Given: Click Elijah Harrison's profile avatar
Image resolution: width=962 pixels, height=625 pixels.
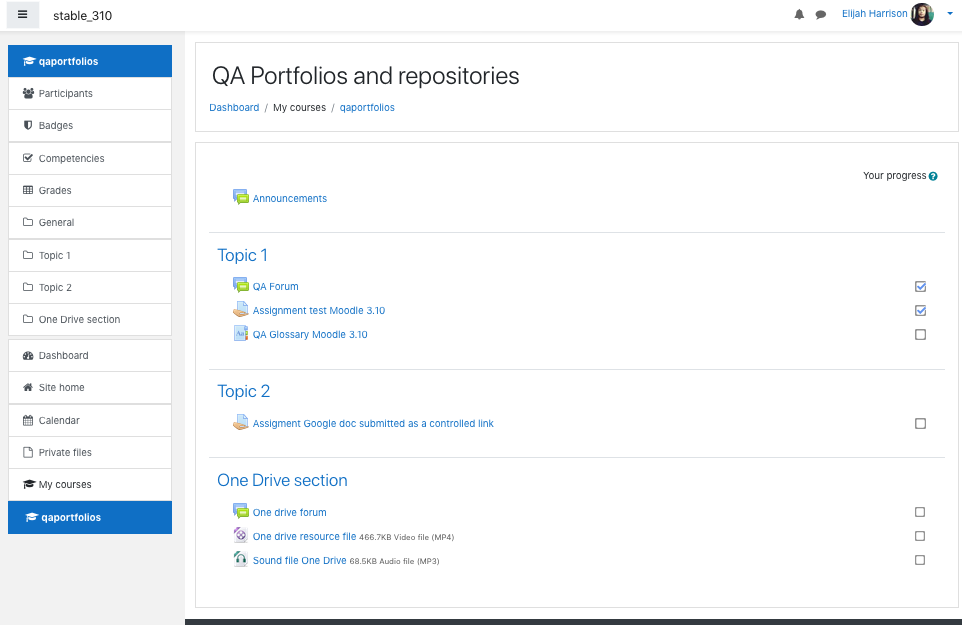Looking at the screenshot, I should pyautogui.click(x=922, y=14).
